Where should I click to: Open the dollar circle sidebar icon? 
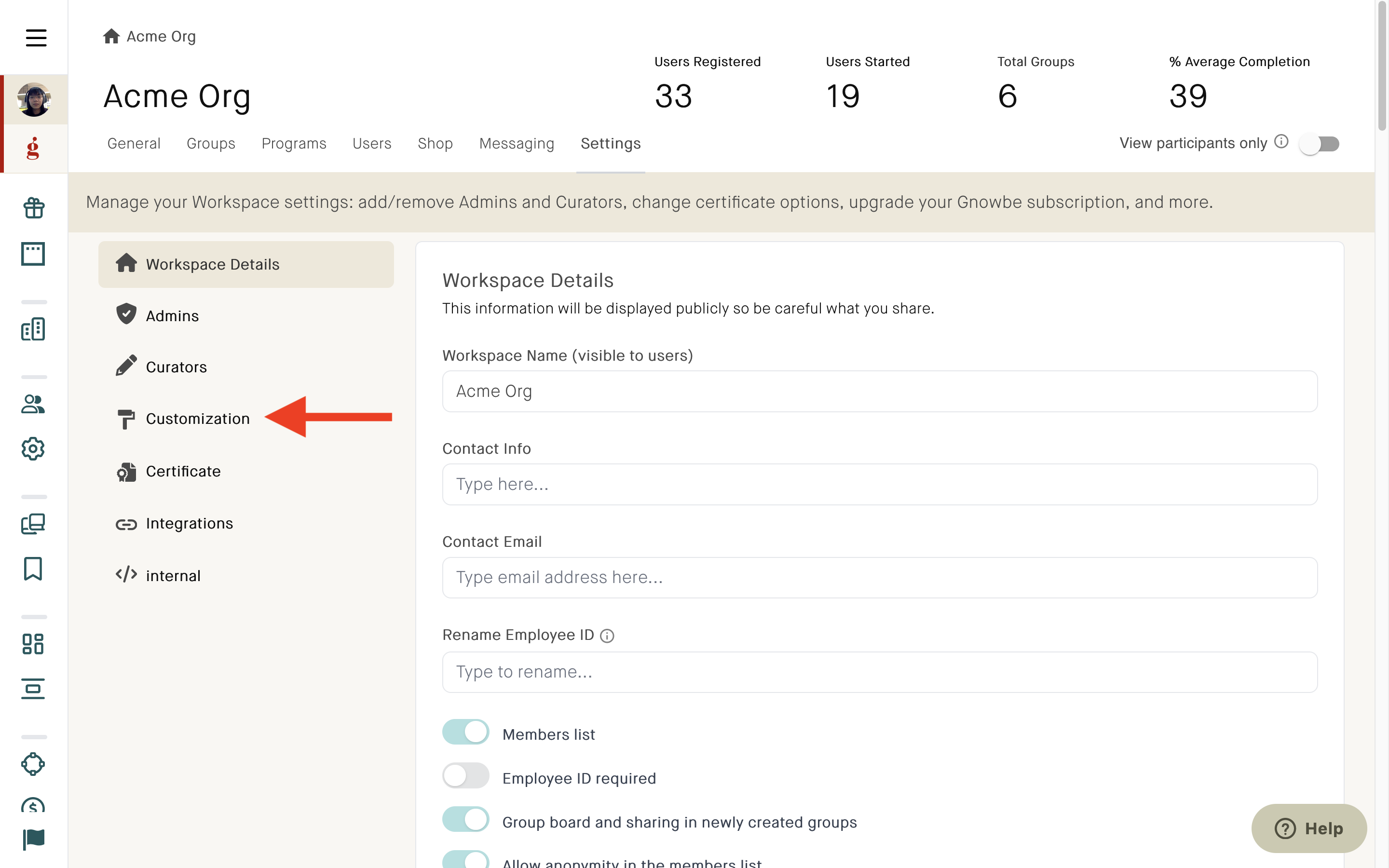click(33, 805)
